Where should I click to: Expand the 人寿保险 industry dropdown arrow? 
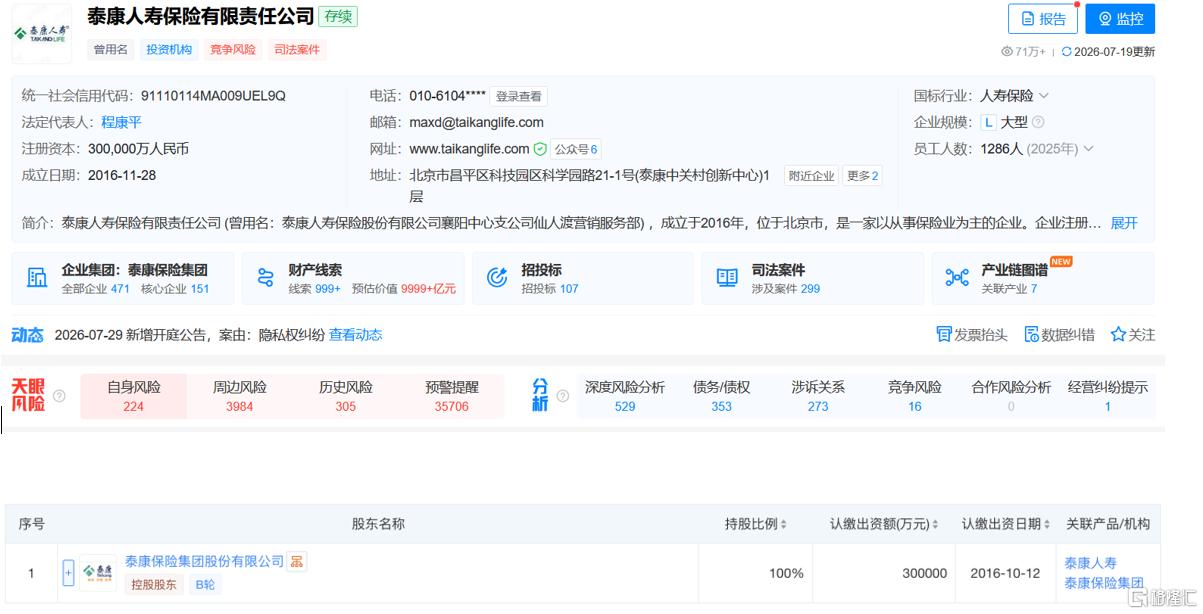1044,96
